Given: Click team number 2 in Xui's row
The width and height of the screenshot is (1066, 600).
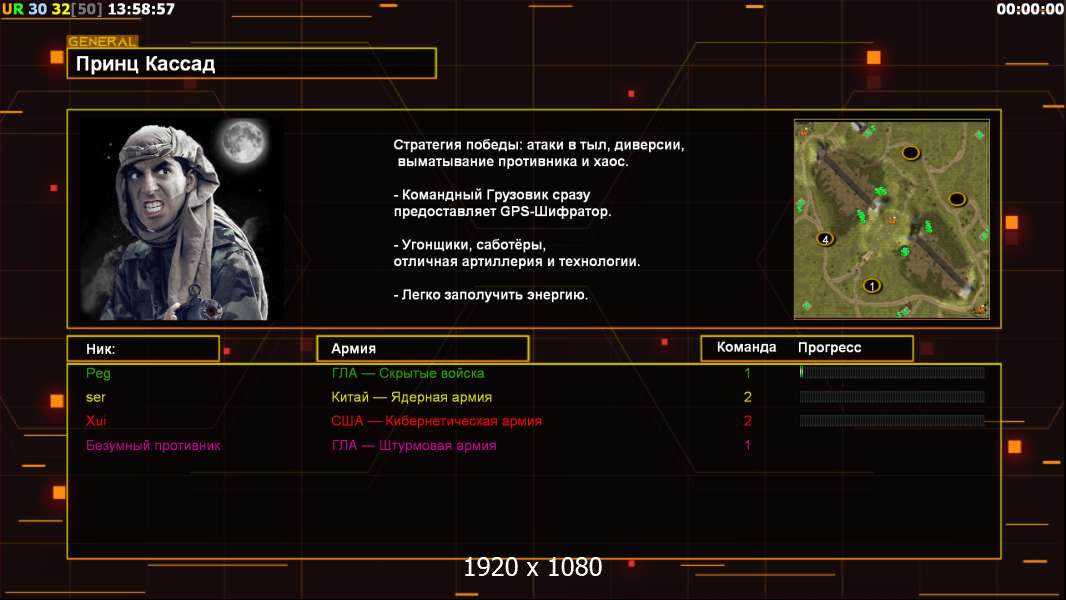Looking at the screenshot, I should tap(747, 421).
